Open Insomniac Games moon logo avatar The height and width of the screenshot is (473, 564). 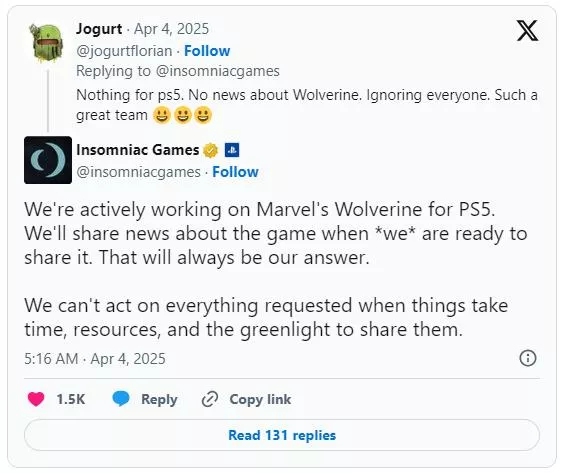(x=48, y=160)
